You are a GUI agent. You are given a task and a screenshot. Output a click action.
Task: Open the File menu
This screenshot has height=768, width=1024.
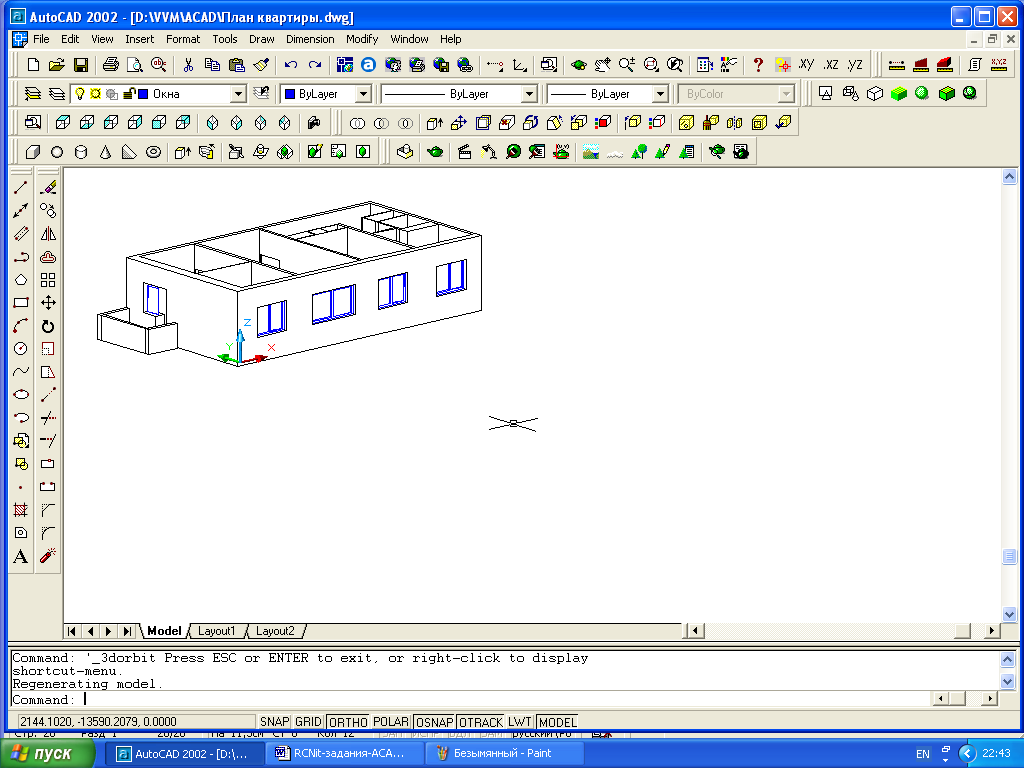pos(41,39)
